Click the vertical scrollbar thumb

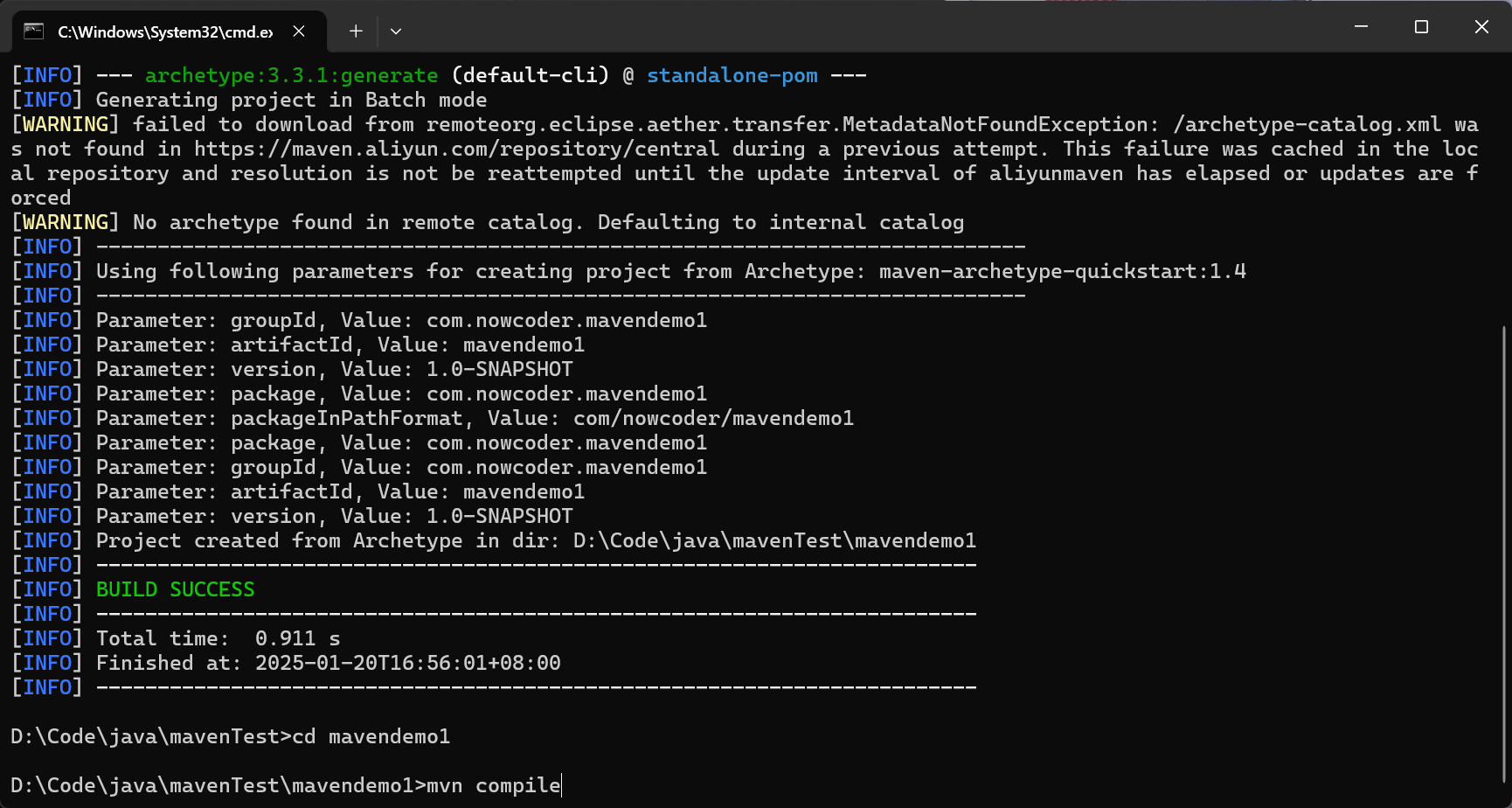tap(1504, 551)
